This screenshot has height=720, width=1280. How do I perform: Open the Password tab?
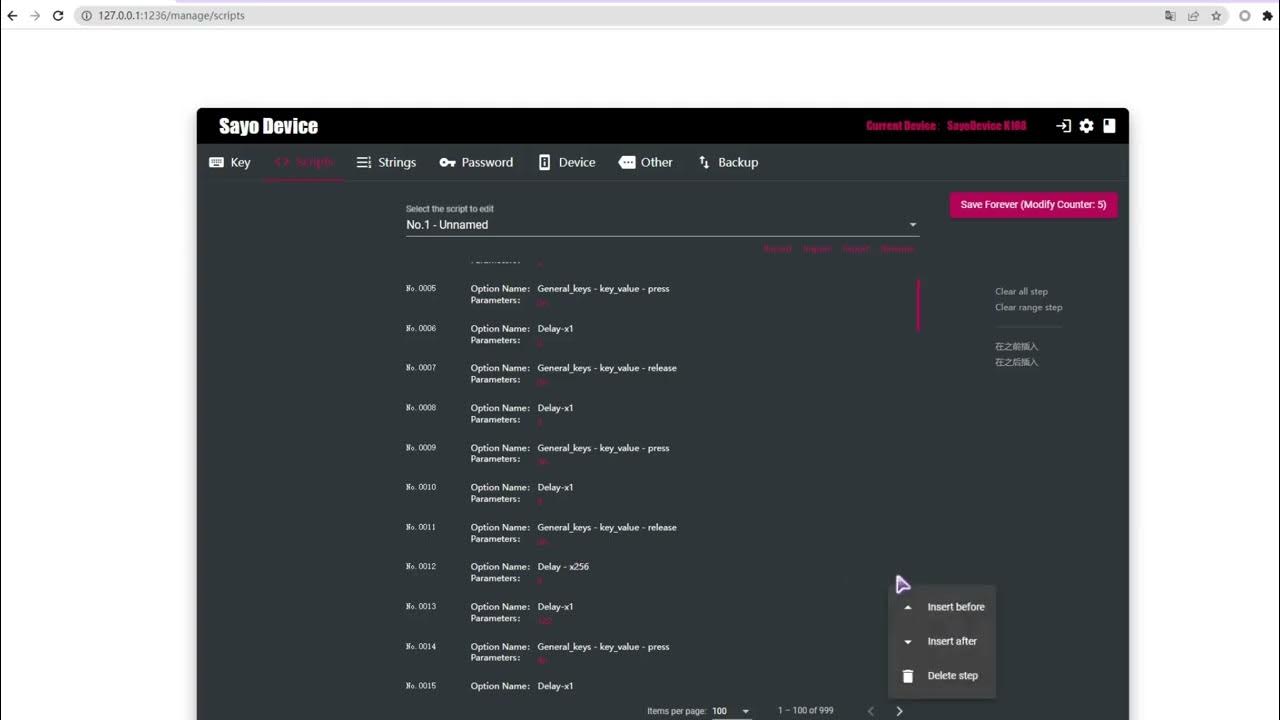(x=476, y=162)
